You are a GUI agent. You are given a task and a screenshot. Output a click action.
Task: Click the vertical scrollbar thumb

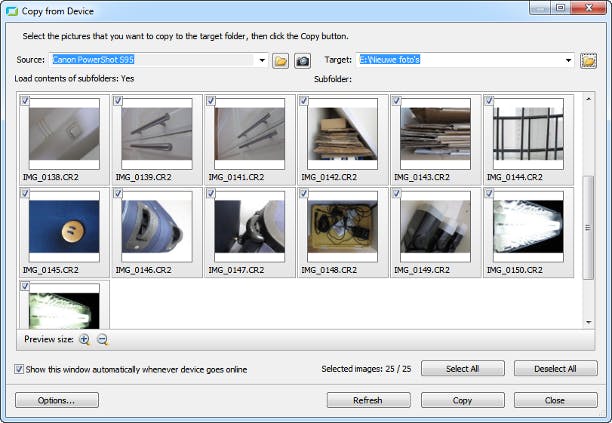[x=589, y=227]
